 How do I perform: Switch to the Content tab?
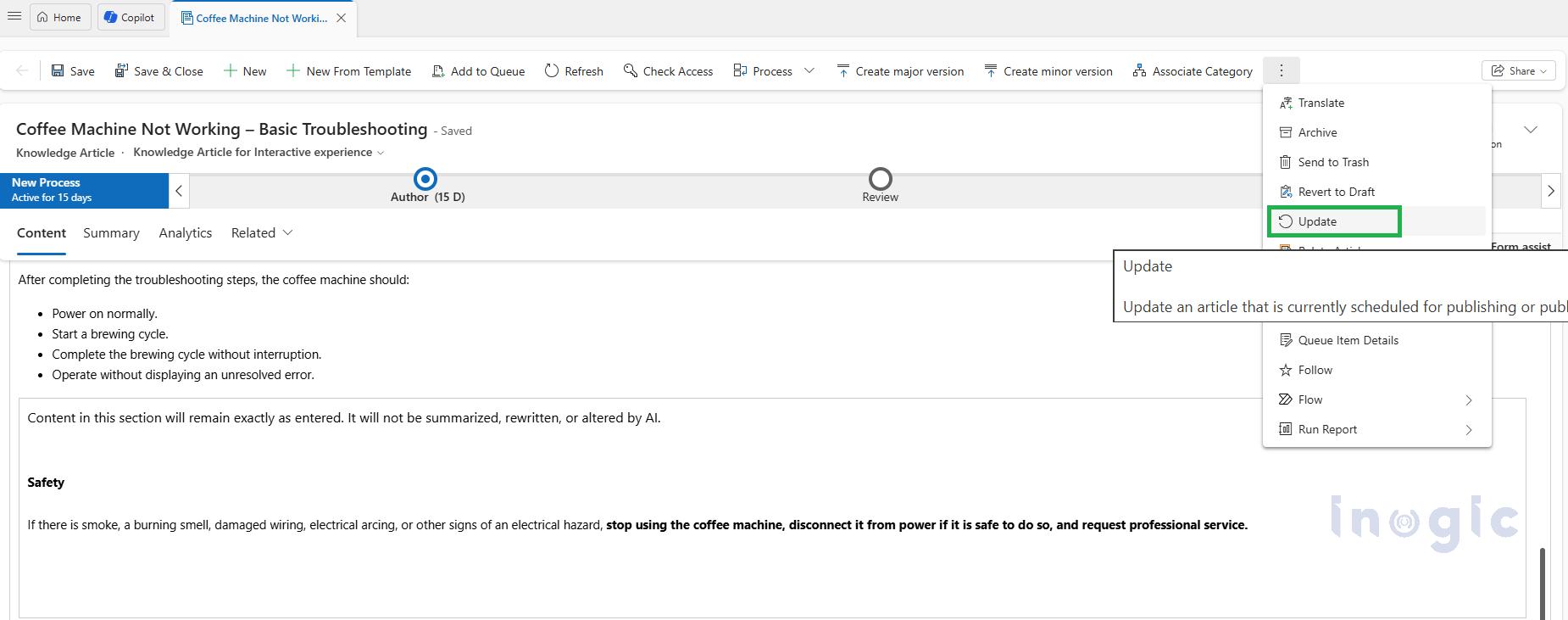coord(42,233)
